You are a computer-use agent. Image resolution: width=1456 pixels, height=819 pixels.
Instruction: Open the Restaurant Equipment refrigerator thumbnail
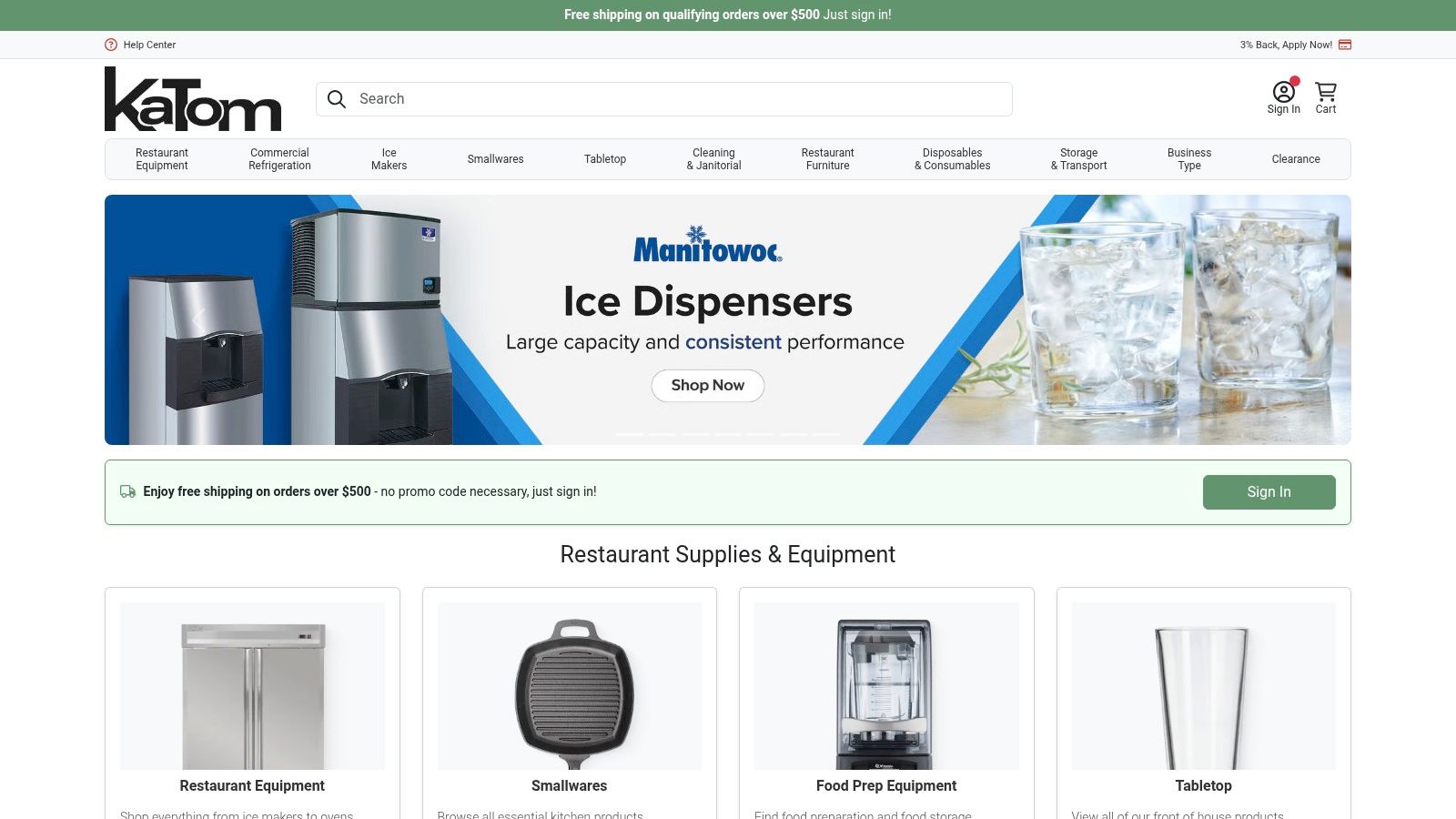[252, 686]
